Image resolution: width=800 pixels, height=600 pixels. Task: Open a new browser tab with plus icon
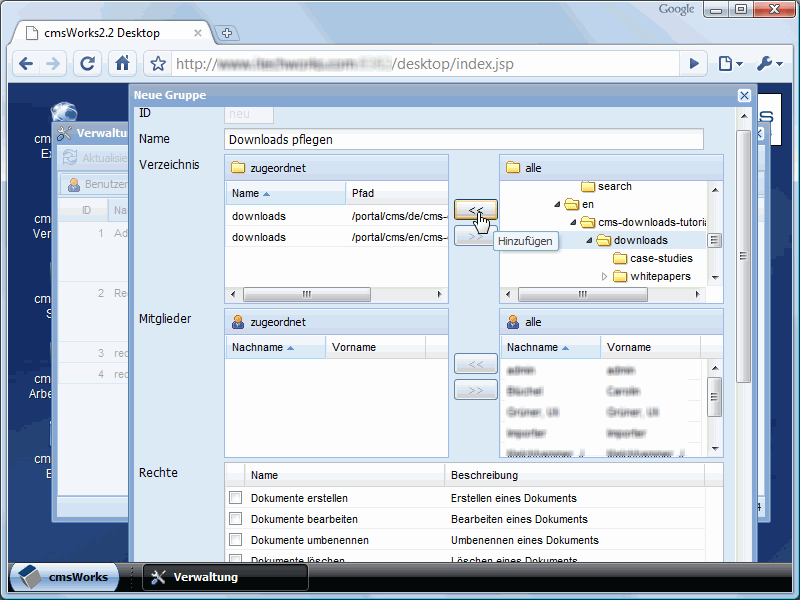pyautogui.click(x=227, y=33)
